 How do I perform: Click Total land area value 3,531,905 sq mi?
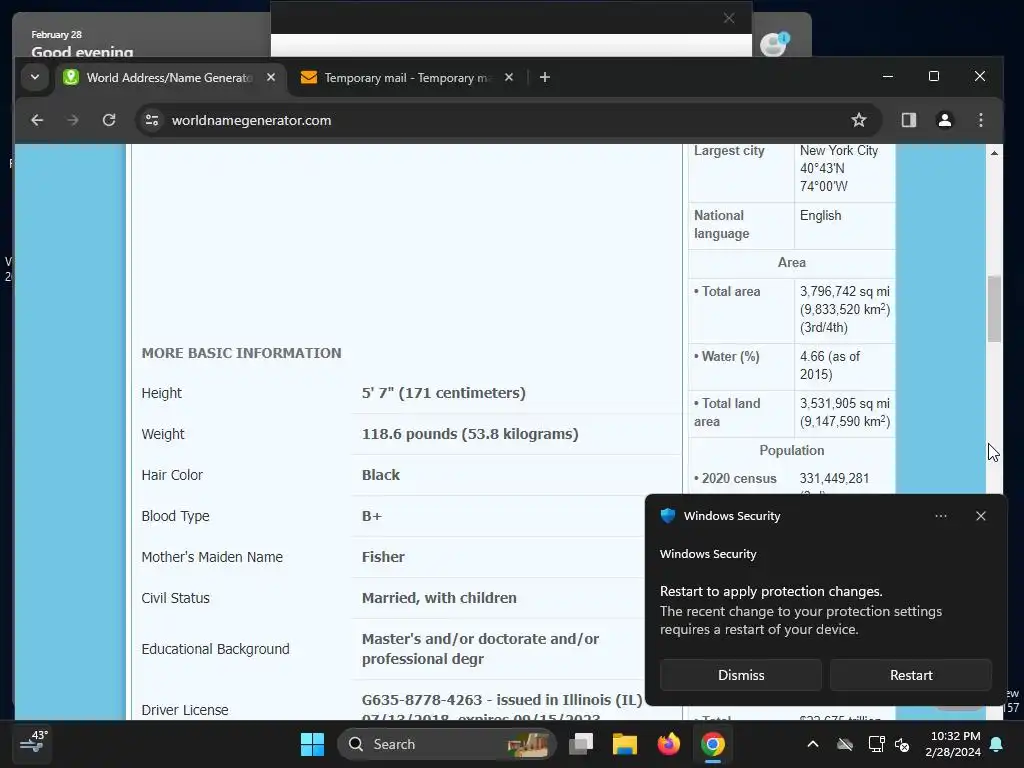click(x=844, y=404)
